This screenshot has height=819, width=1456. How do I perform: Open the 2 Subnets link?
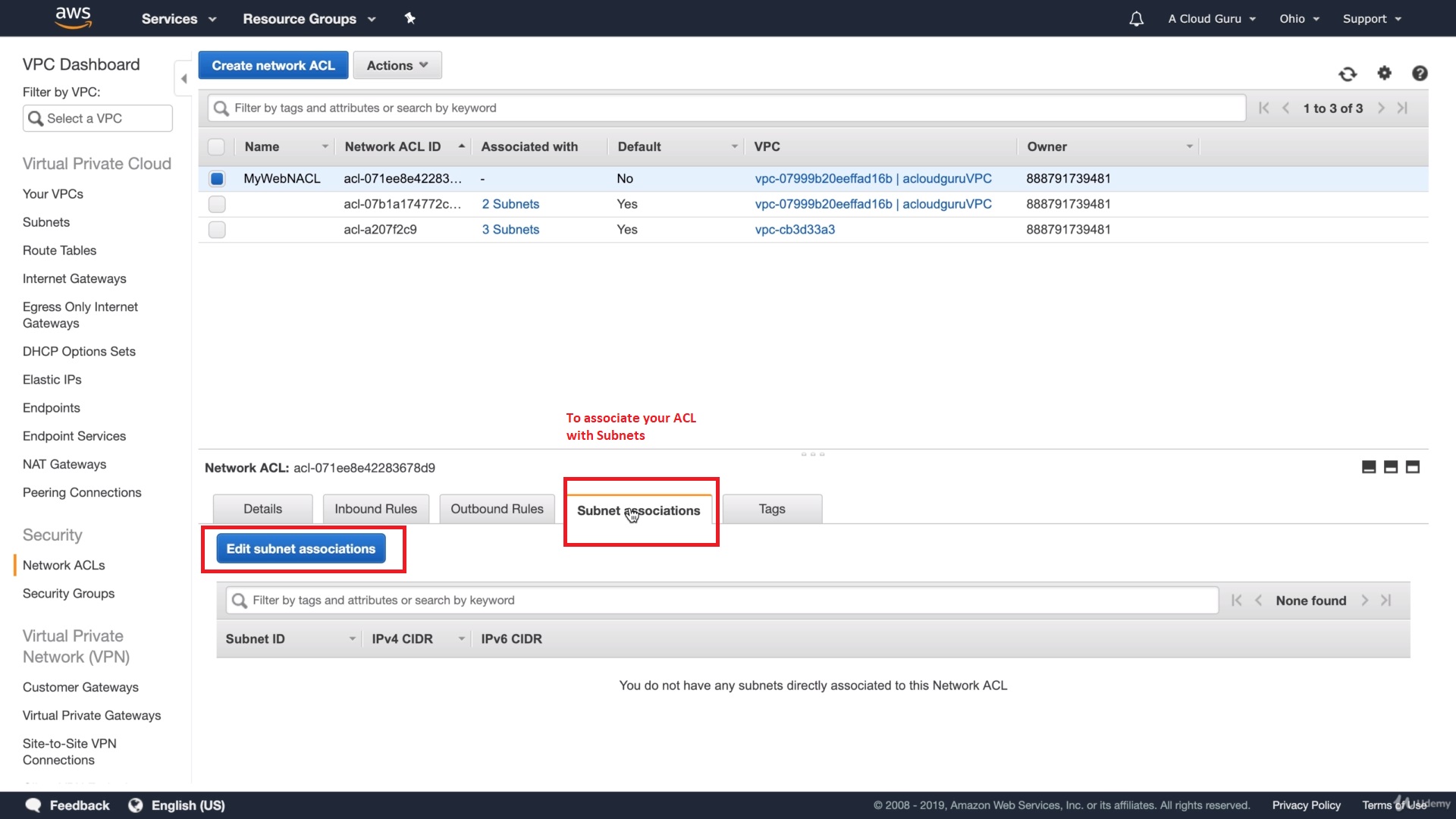pyautogui.click(x=510, y=204)
